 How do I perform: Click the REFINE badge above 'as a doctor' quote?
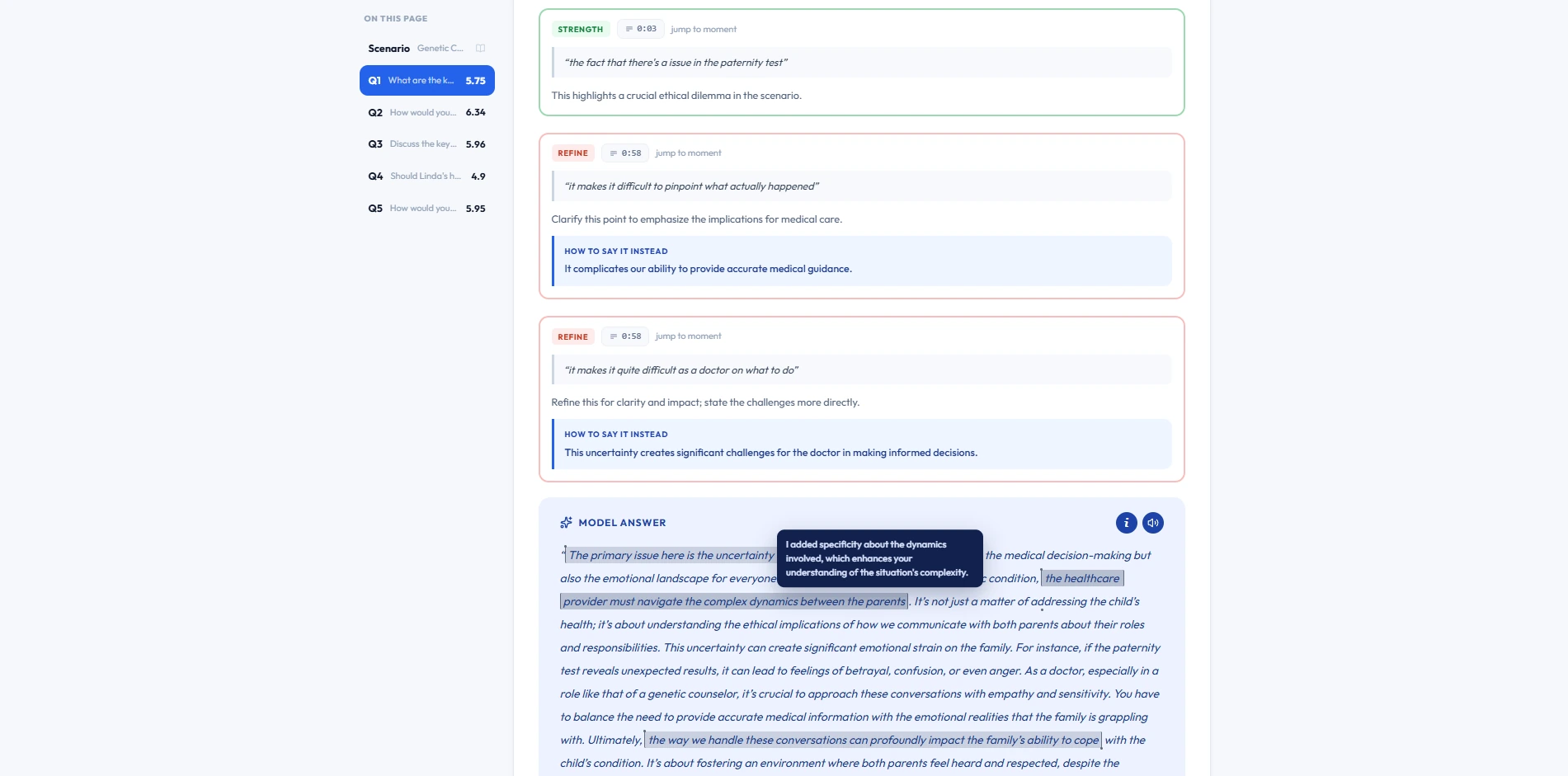(x=572, y=336)
